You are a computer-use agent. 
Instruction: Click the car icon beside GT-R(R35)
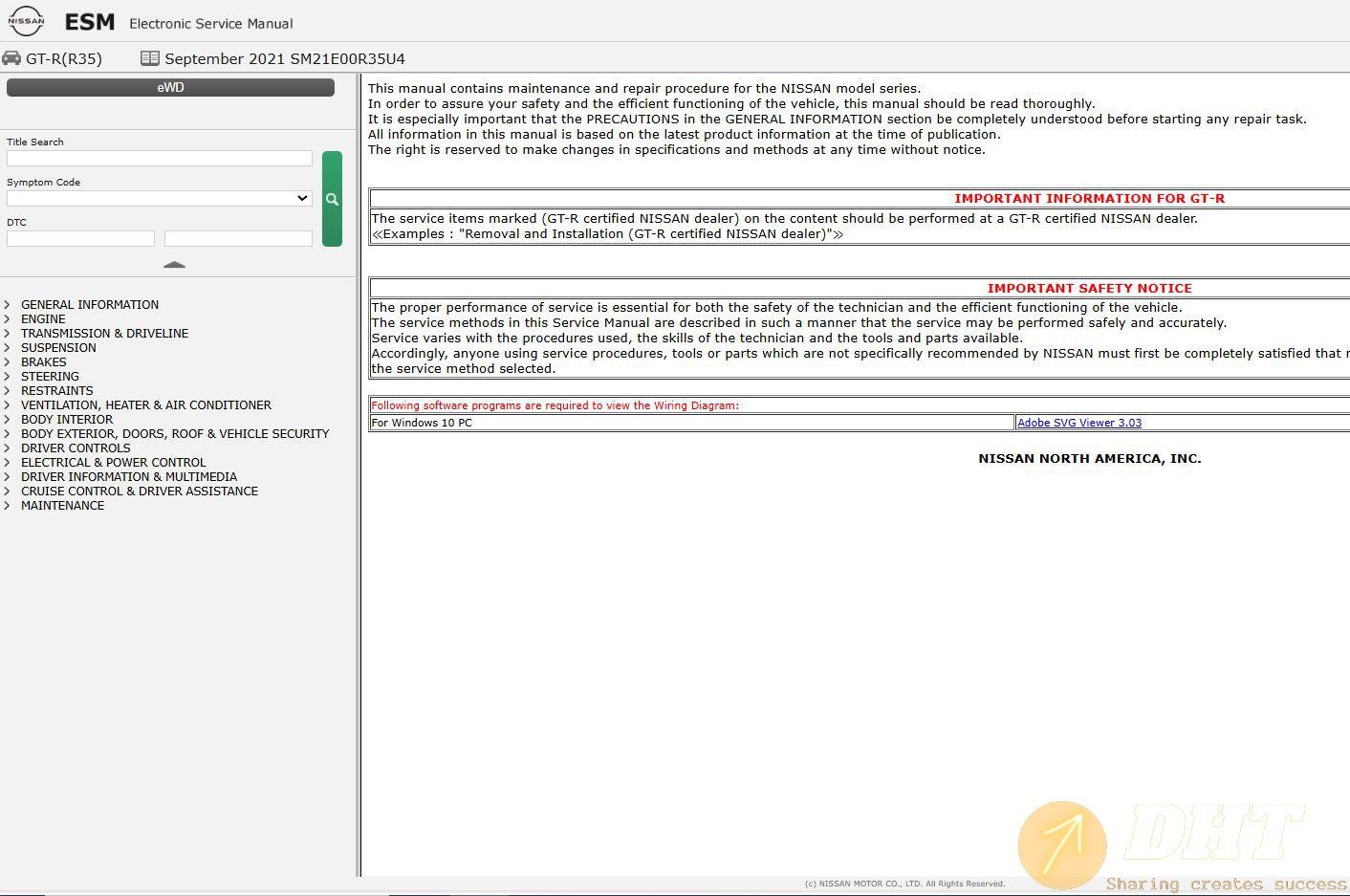click(11, 58)
